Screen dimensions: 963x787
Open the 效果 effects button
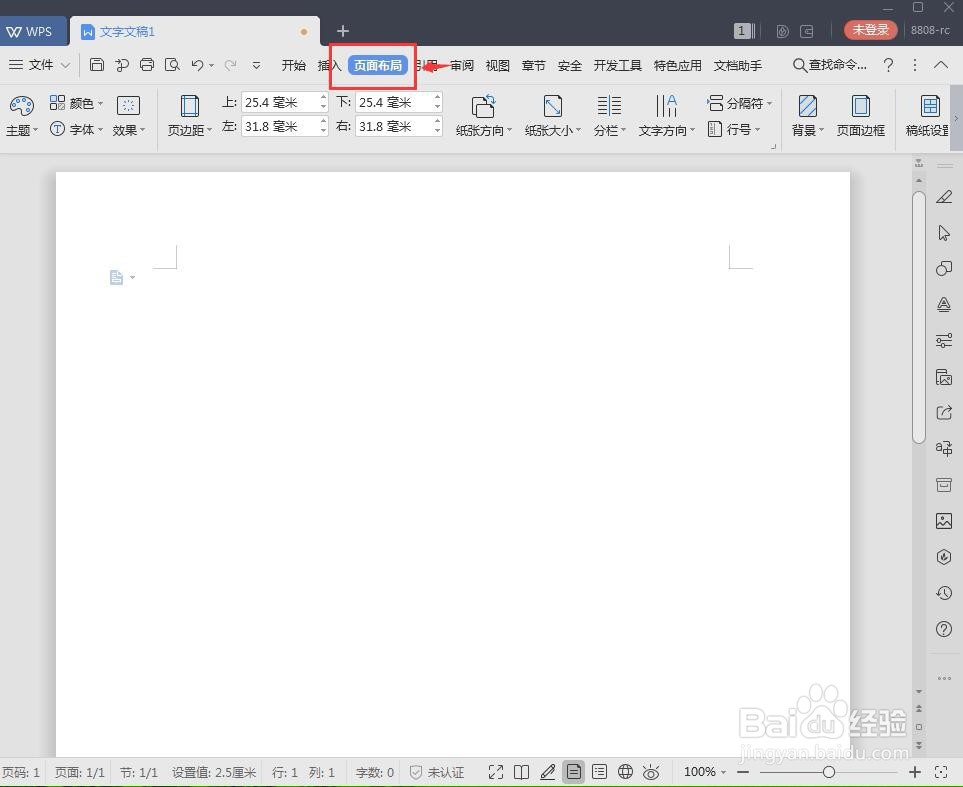click(x=128, y=116)
